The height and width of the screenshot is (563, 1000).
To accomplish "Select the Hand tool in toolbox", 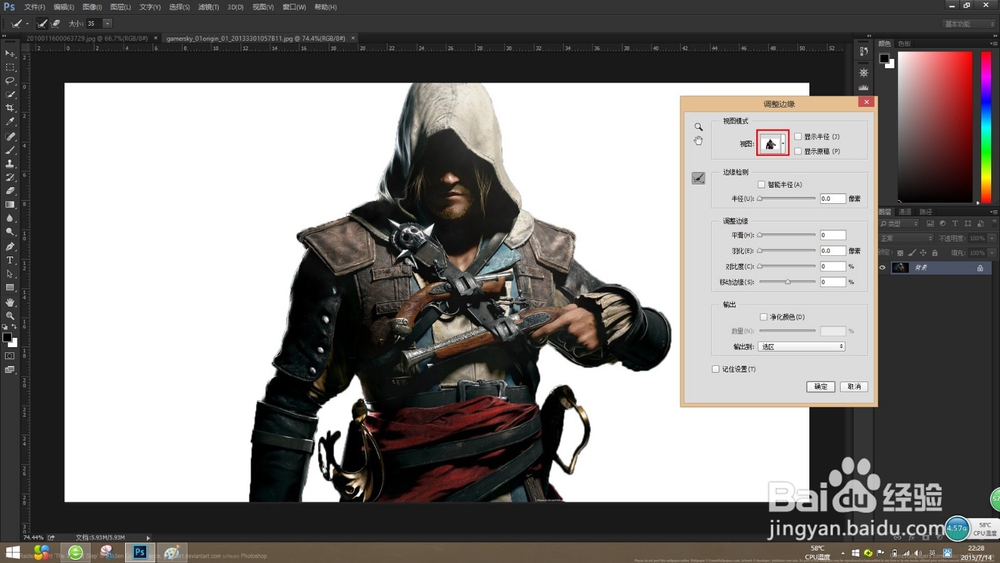I will click(10, 302).
